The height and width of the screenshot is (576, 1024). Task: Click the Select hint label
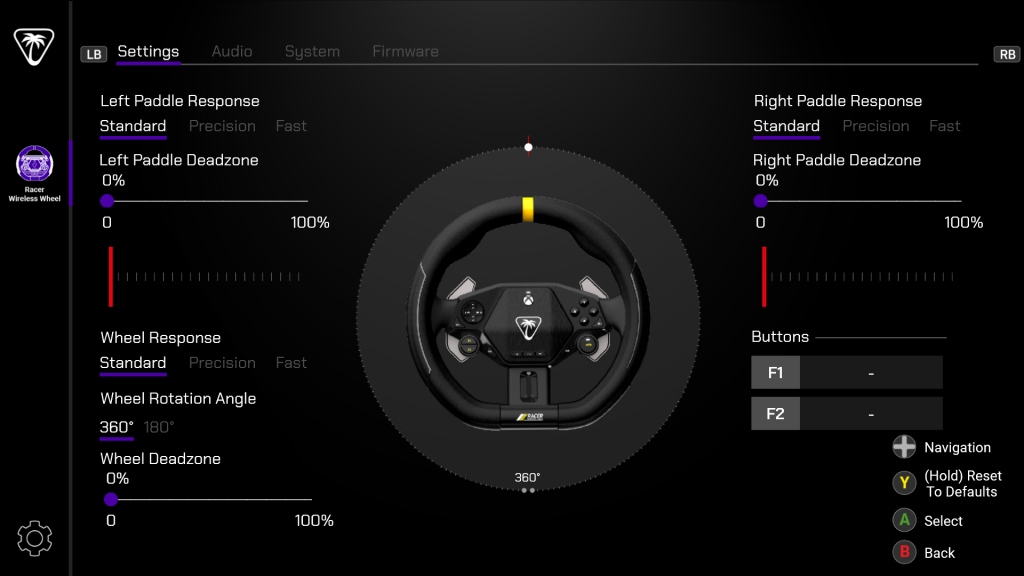coord(943,521)
